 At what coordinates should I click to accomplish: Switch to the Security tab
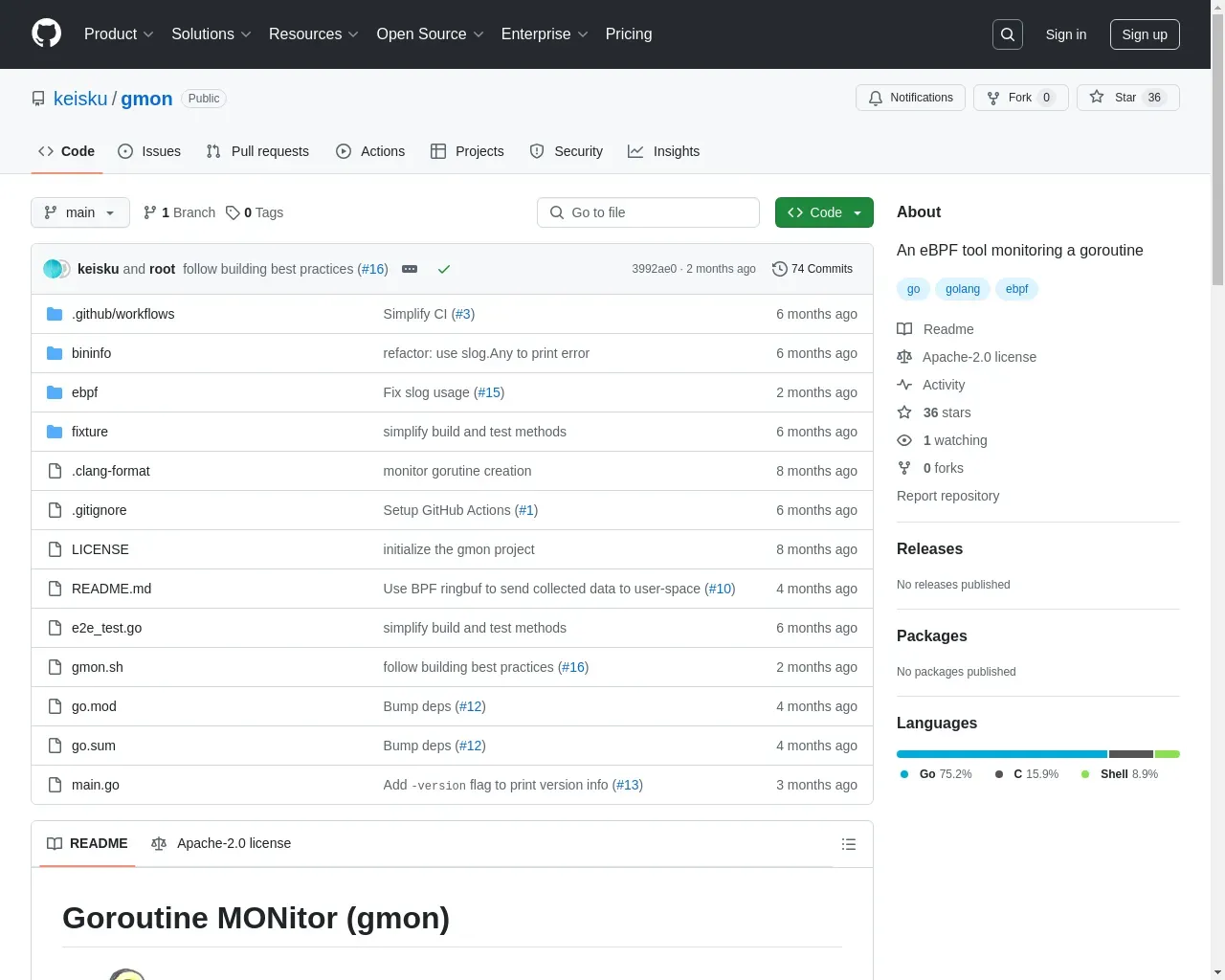(567, 151)
